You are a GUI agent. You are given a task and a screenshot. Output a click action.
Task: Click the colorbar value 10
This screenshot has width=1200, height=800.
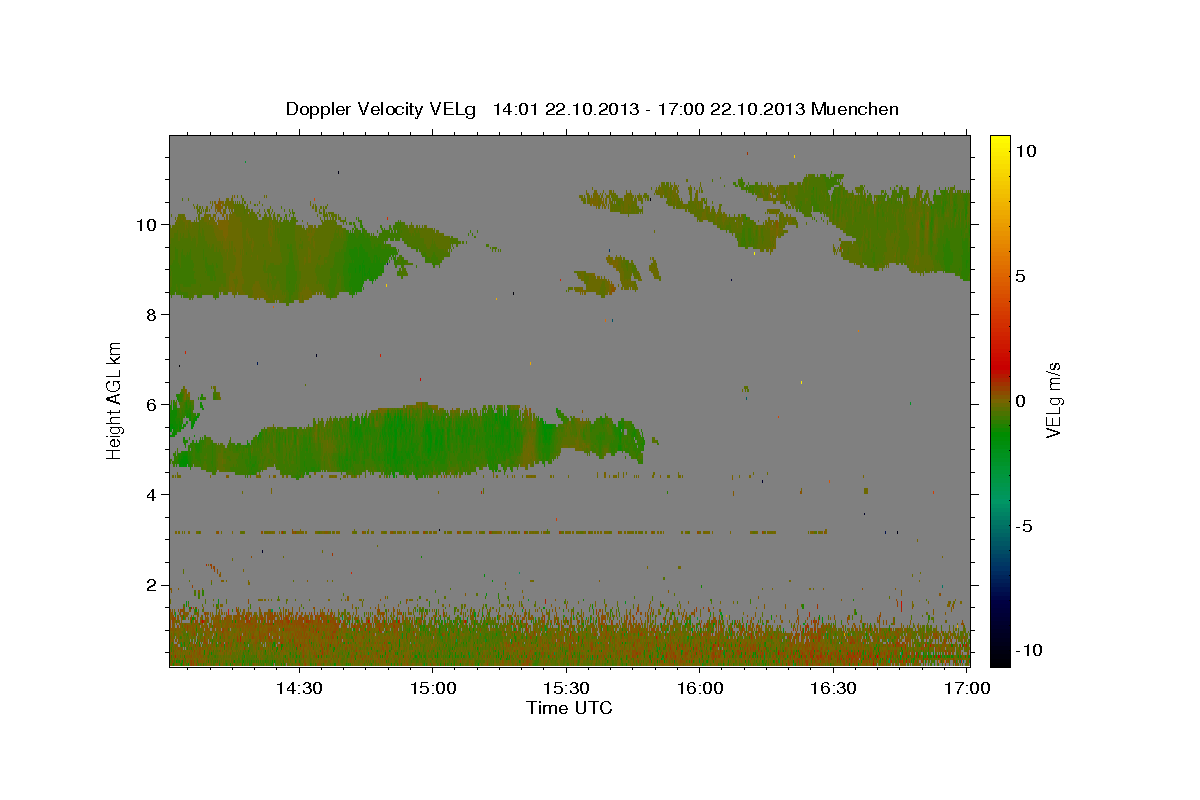coord(1025,151)
